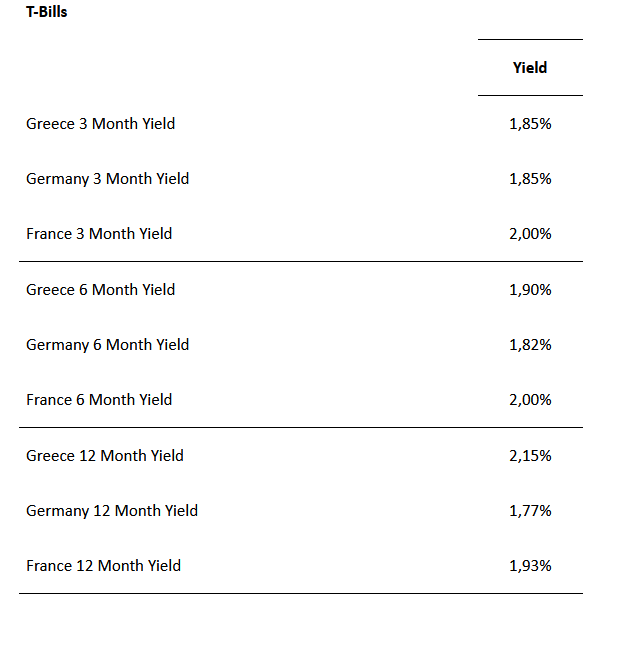The image size is (624, 647).
Task: Select the Germany 6 Month Yield label
Action: (x=107, y=345)
